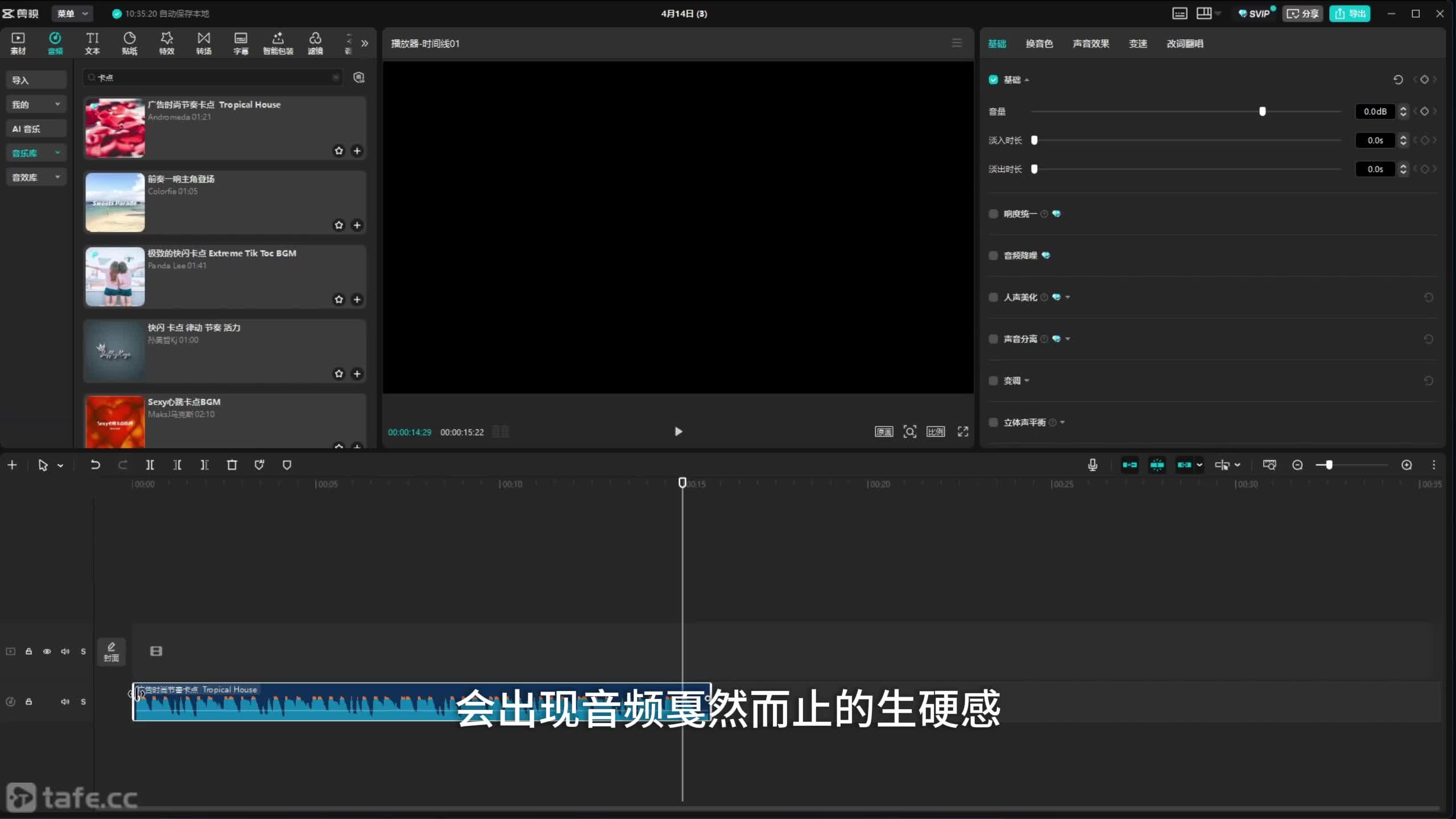Screen dimensions: 1456x819
Task: Uncheck the 基础 section checkbox
Action: 993,80
